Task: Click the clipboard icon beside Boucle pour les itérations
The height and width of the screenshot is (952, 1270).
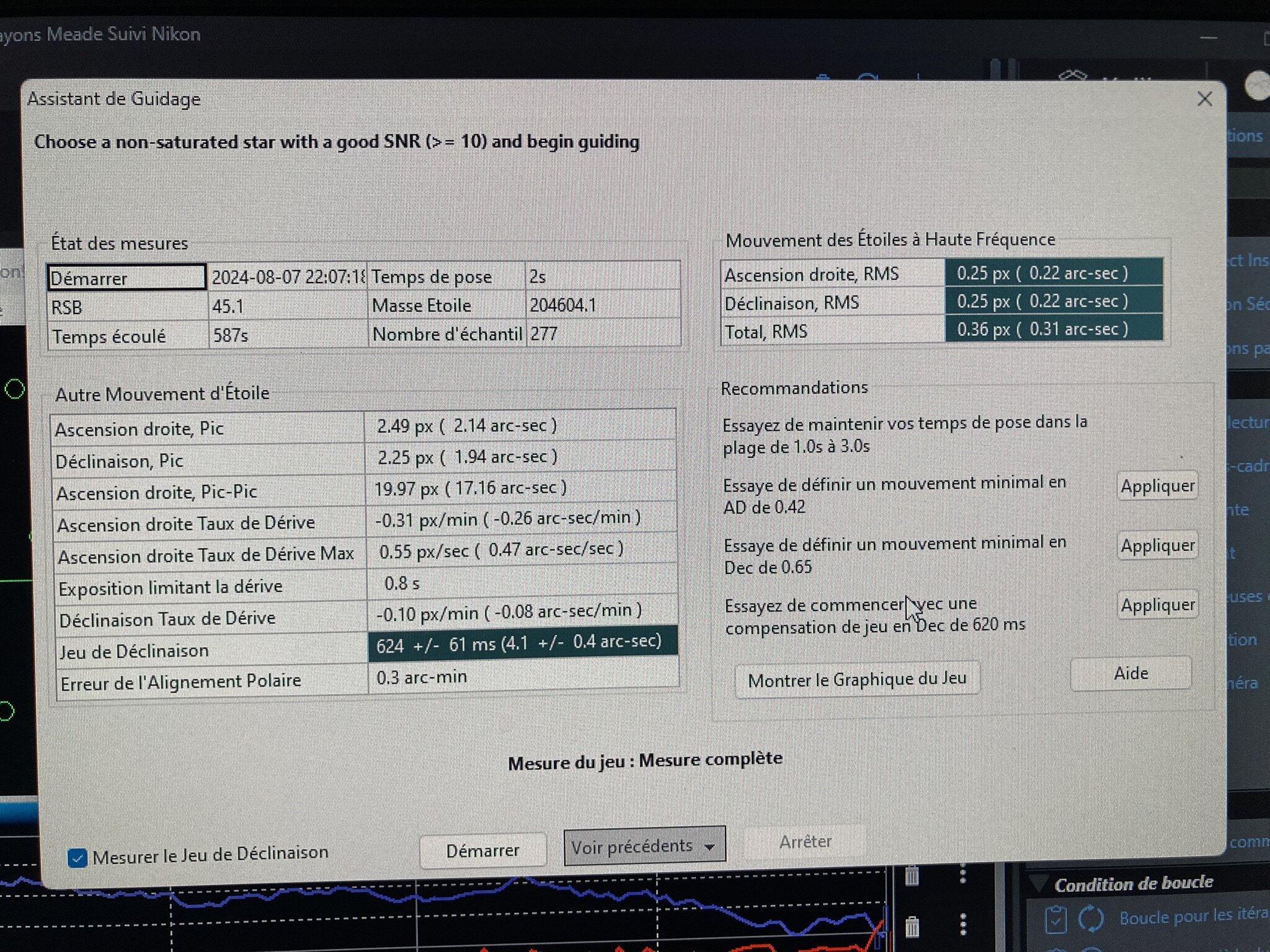Action: pyautogui.click(x=1055, y=919)
